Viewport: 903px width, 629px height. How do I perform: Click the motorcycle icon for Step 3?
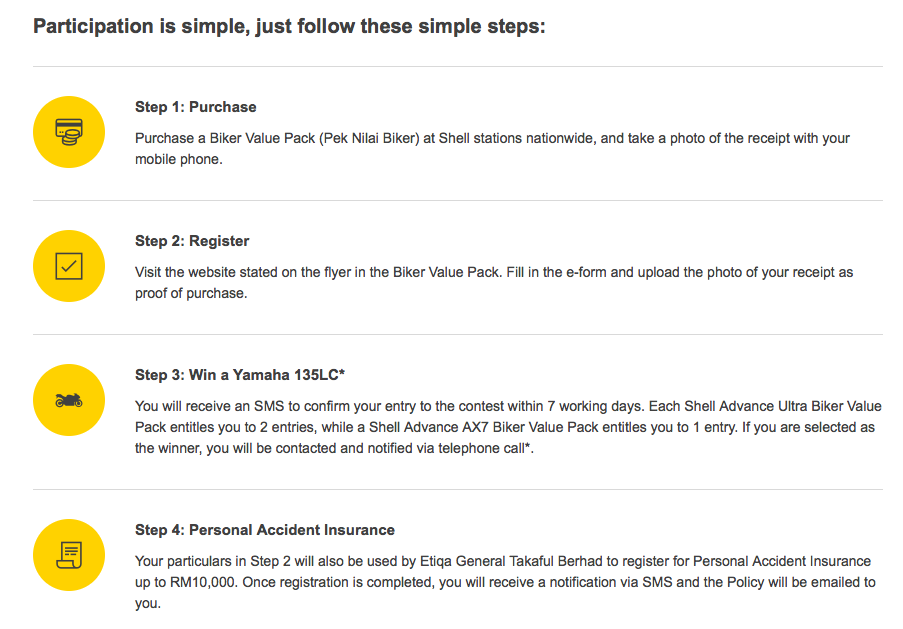coord(69,400)
